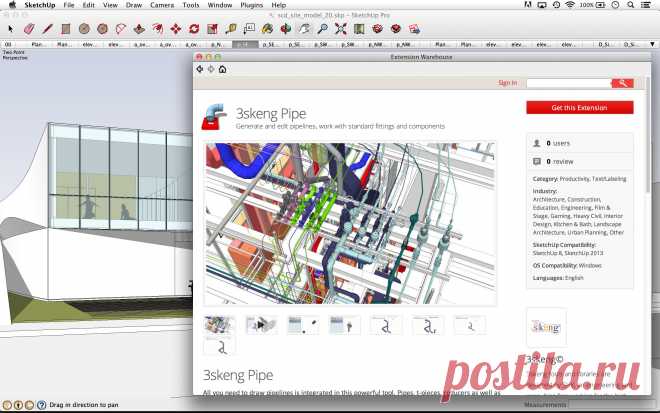The height and width of the screenshot is (413, 660).
Task: Click the Zoom Extents tool
Action: [x=341, y=29]
